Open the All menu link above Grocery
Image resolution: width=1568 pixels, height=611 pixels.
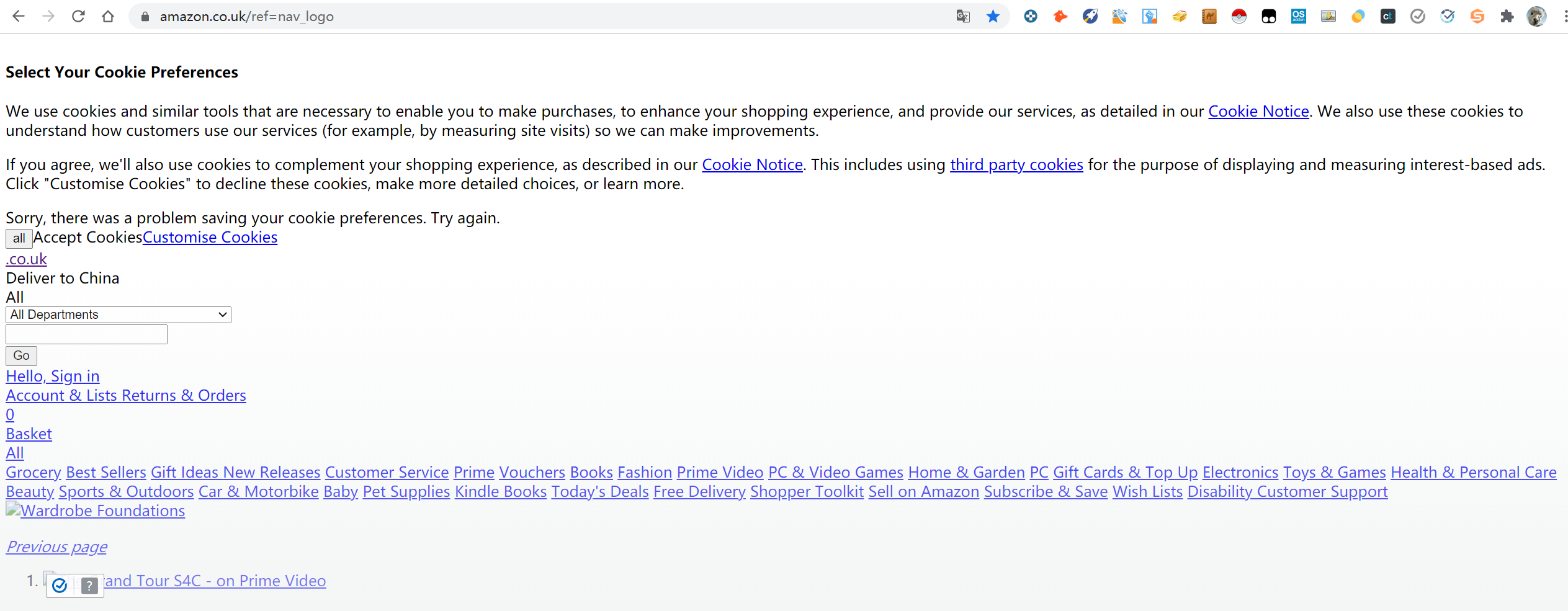coord(15,453)
